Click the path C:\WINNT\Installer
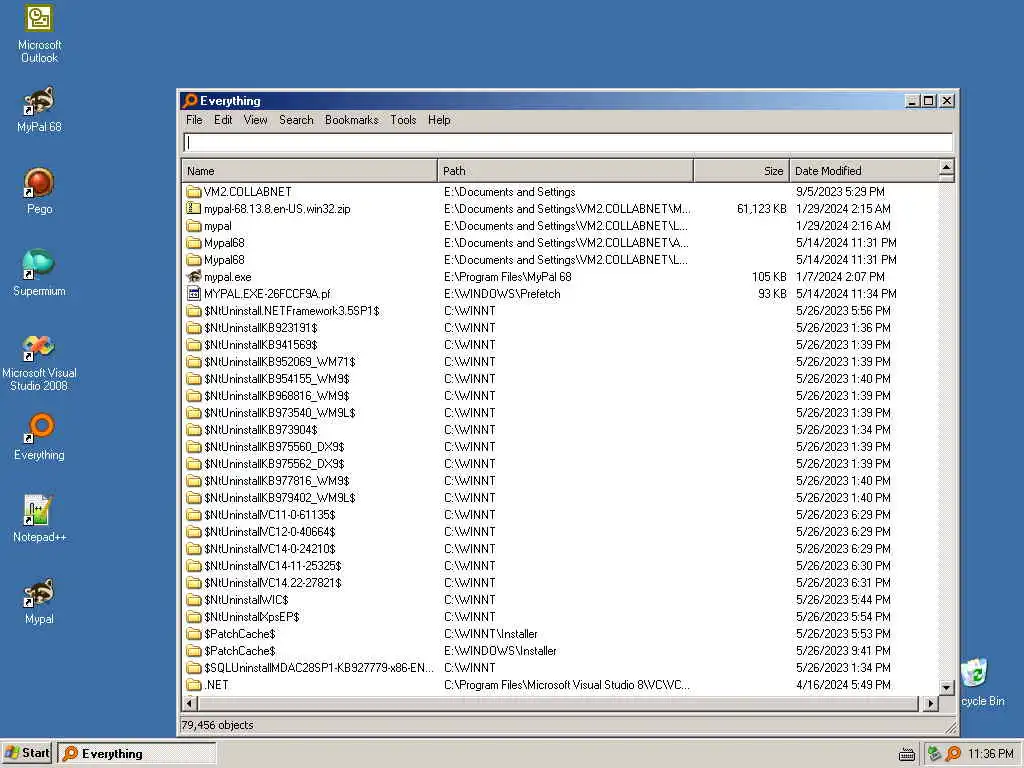1024x768 pixels. (x=490, y=634)
